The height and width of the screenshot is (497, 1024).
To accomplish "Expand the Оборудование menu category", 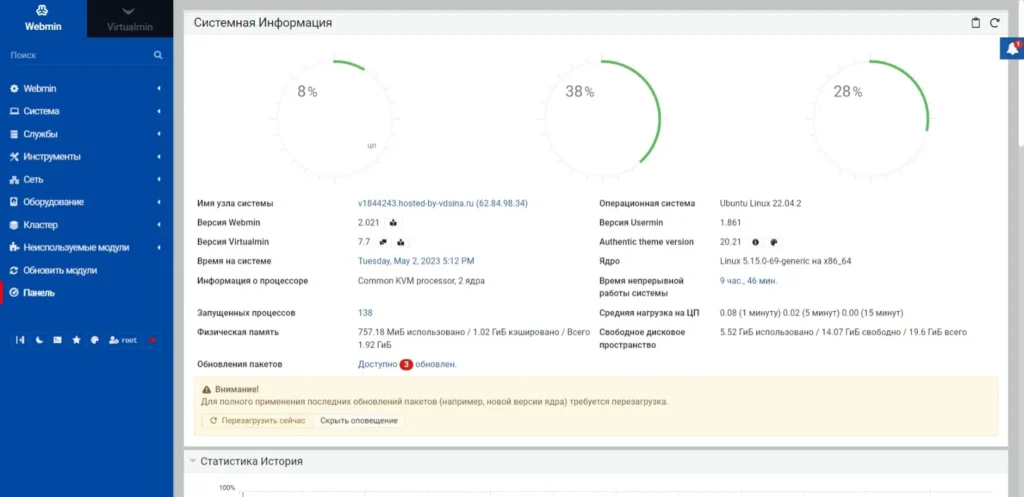I will (x=86, y=202).
